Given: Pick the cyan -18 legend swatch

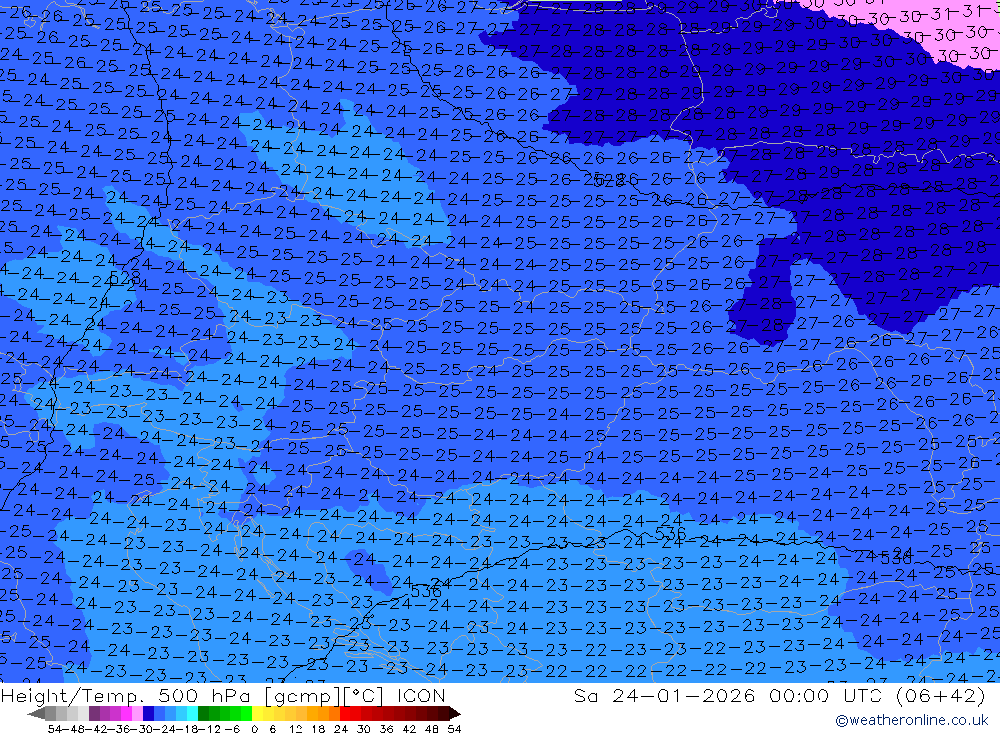Looking at the screenshot, I should tap(192, 713).
